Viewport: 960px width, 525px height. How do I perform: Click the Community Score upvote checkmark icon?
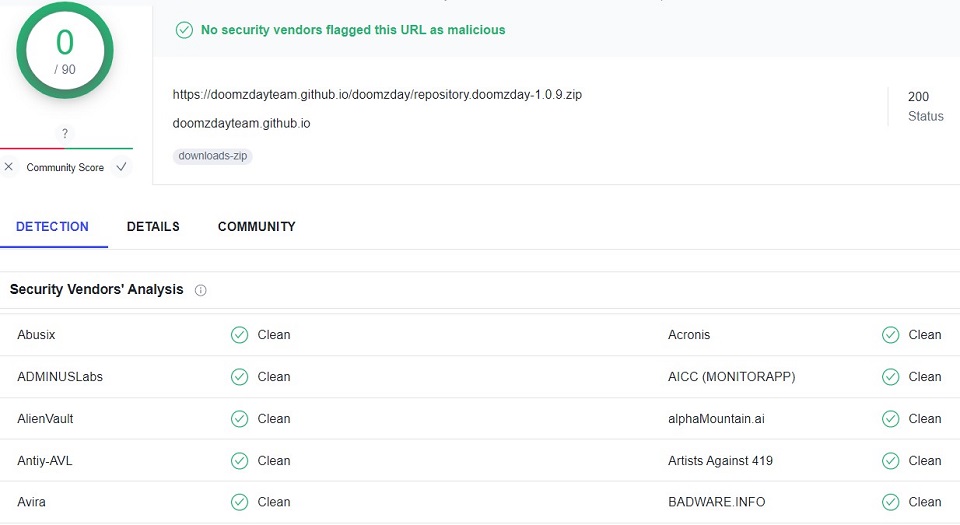coord(121,166)
